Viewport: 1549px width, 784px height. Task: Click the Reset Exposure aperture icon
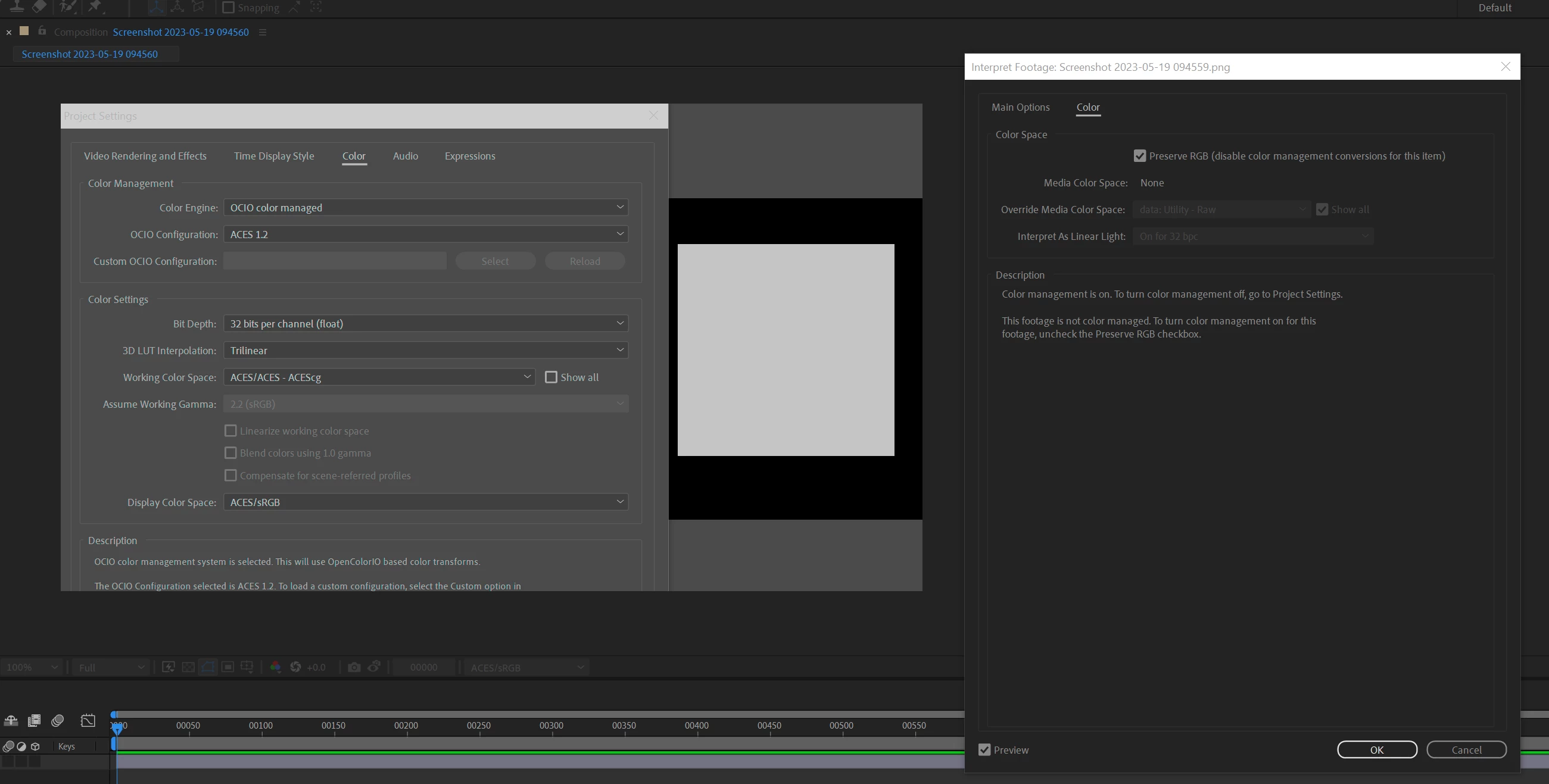coord(295,667)
